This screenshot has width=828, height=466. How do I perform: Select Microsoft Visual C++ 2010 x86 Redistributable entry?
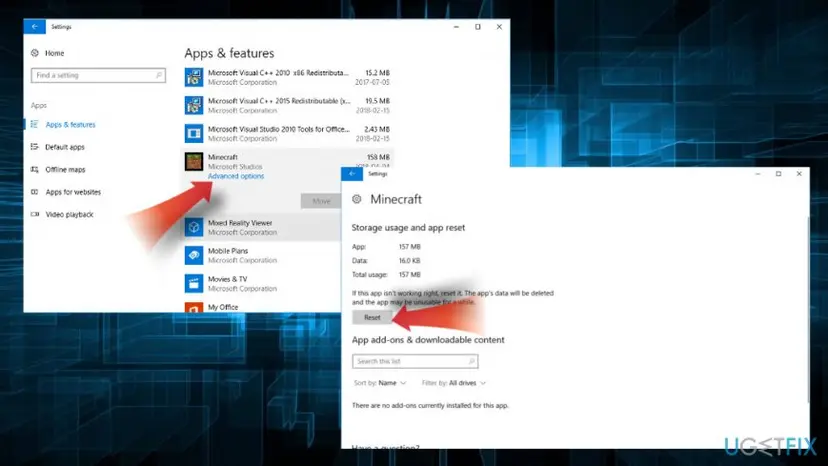click(x=287, y=77)
